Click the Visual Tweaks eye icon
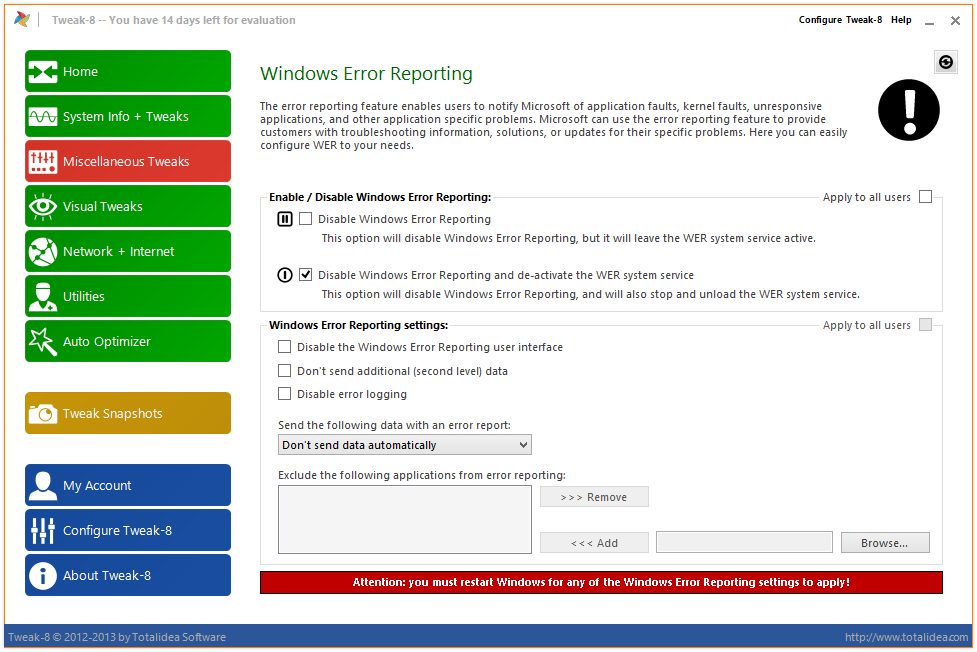The image size is (977, 652). click(x=43, y=206)
